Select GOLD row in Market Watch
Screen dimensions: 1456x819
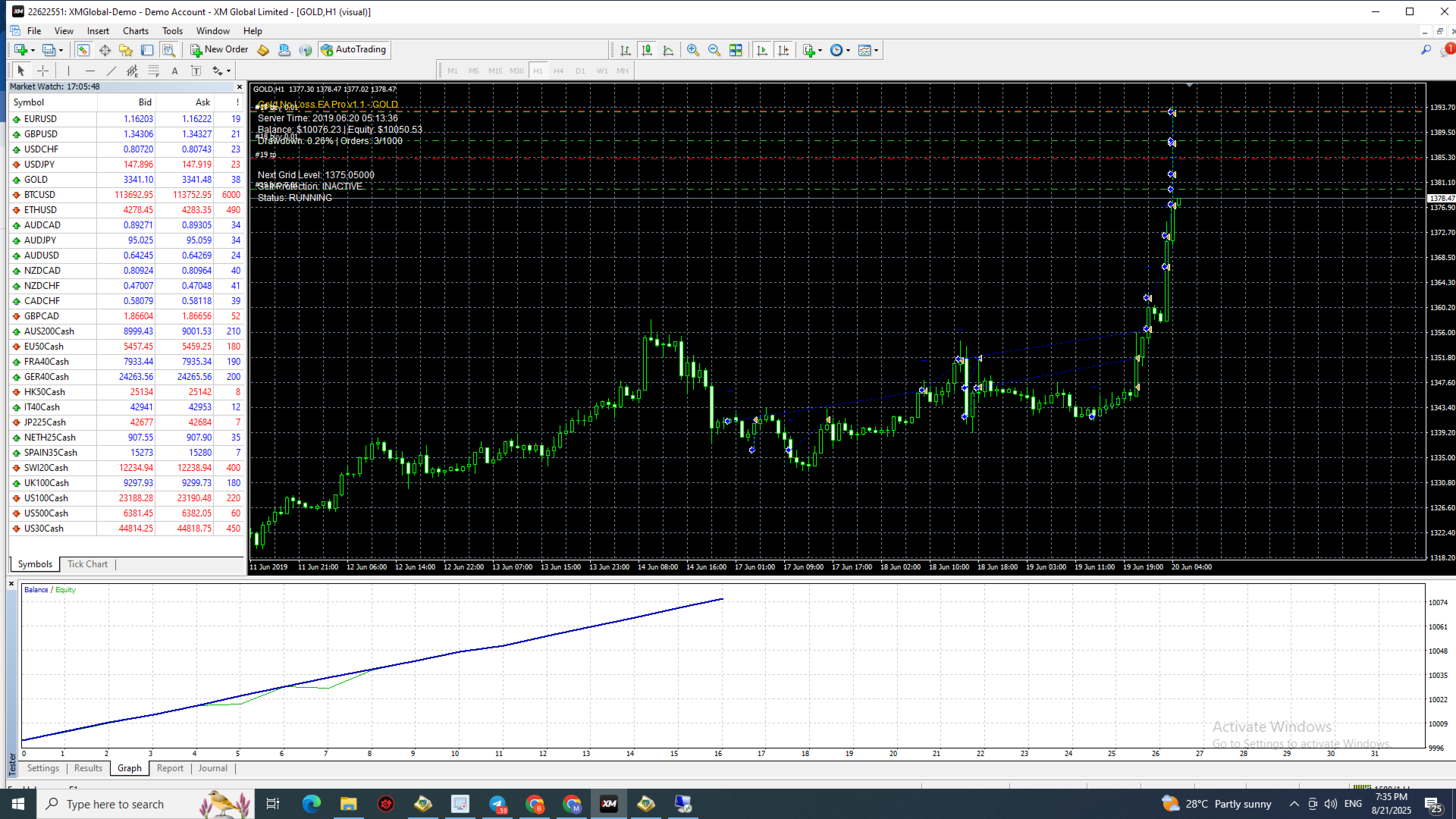pos(127,180)
